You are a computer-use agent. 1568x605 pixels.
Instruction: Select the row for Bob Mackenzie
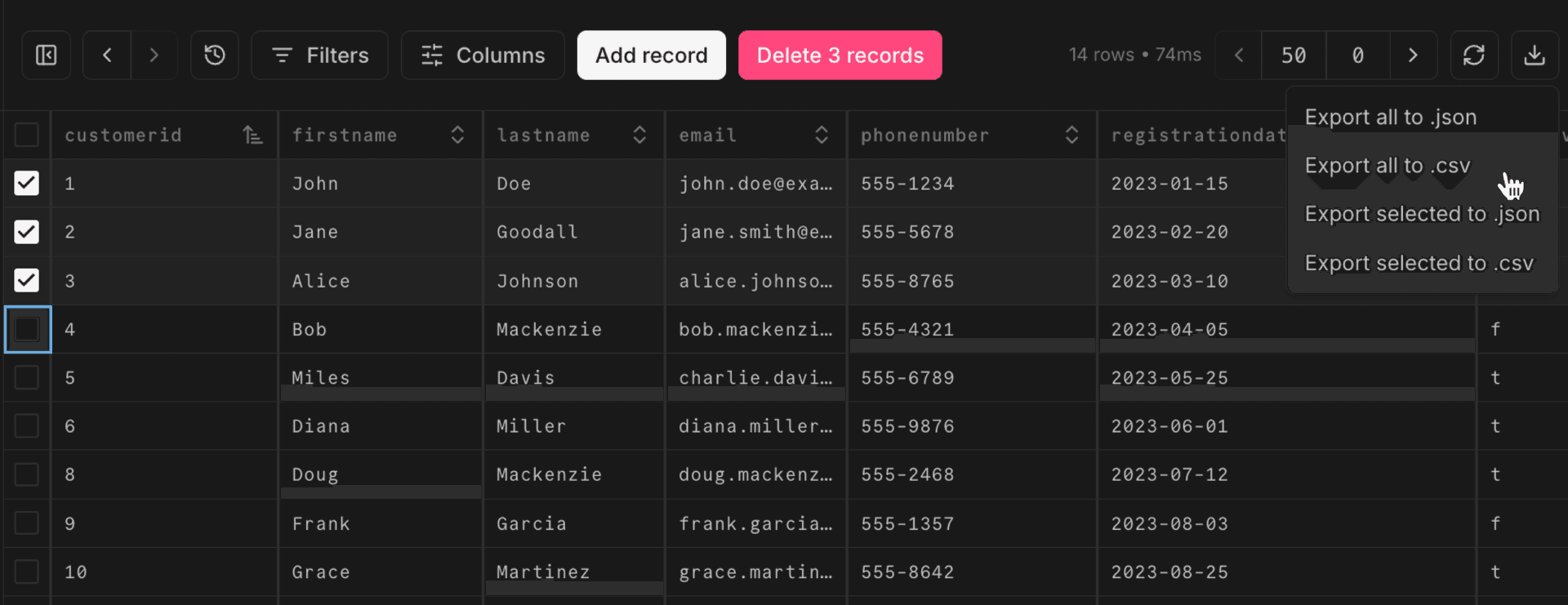(x=27, y=329)
